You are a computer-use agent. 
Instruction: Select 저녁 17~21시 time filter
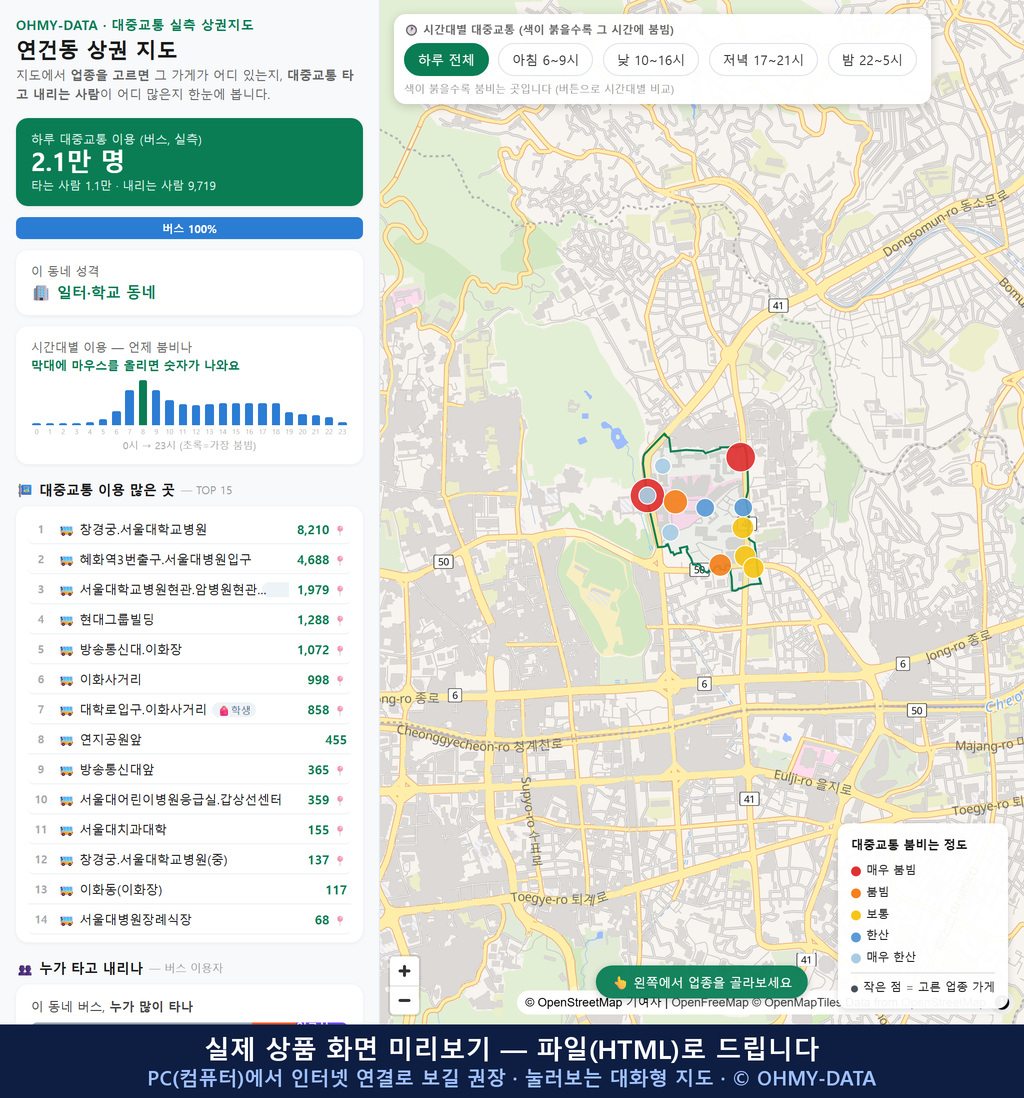(763, 60)
